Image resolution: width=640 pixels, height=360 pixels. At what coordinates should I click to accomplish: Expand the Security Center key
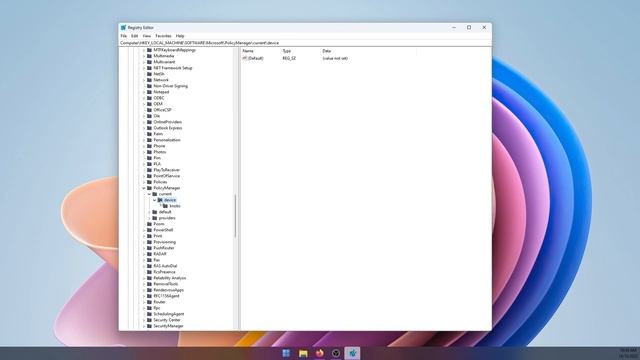click(x=144, y=320)
